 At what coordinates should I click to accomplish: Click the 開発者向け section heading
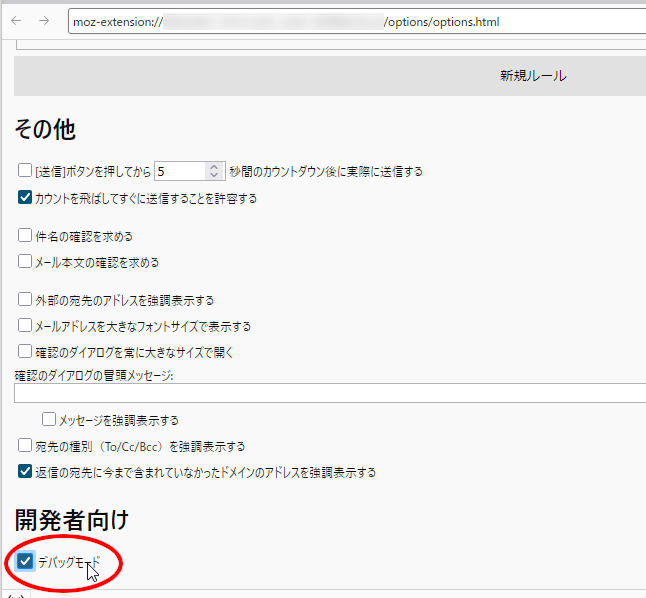click(x=72, y=520)
